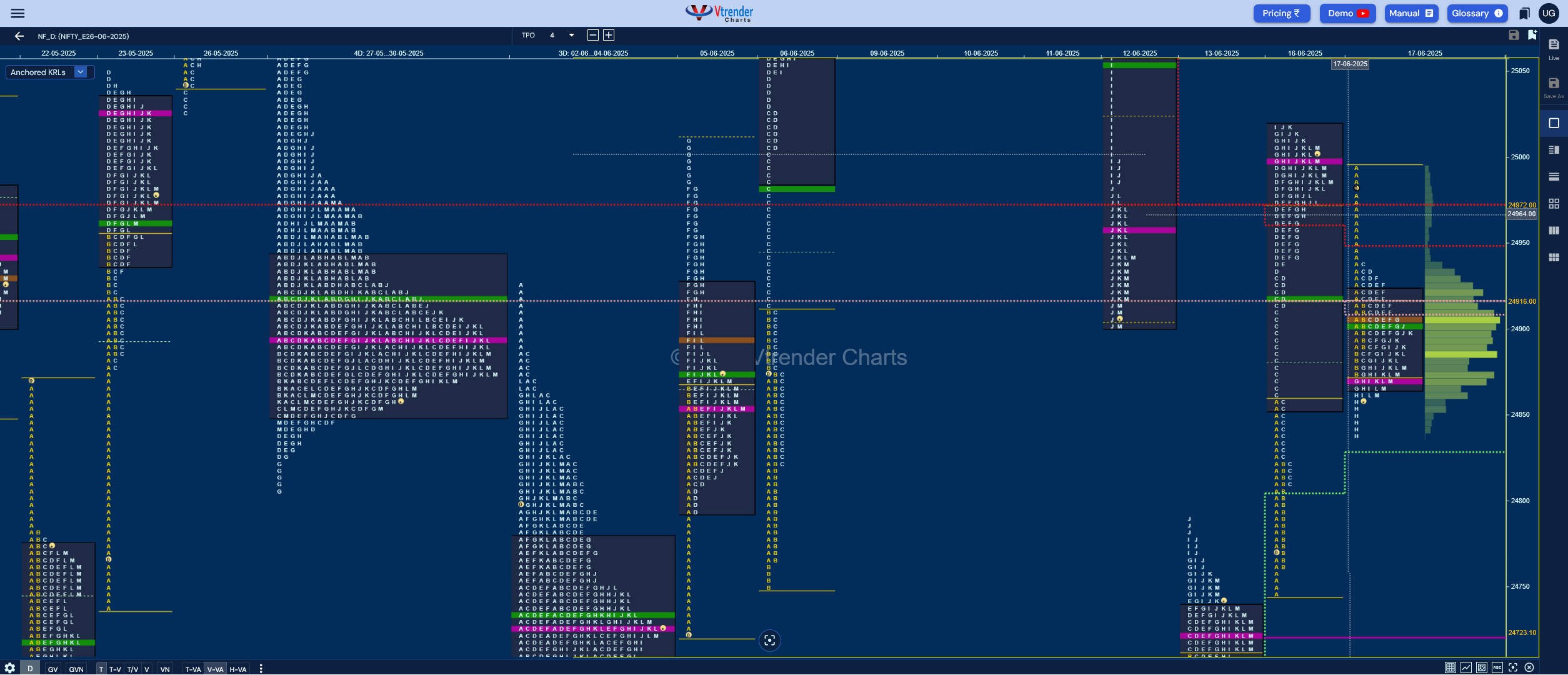Select horizontal rows layout icon

1554,177
